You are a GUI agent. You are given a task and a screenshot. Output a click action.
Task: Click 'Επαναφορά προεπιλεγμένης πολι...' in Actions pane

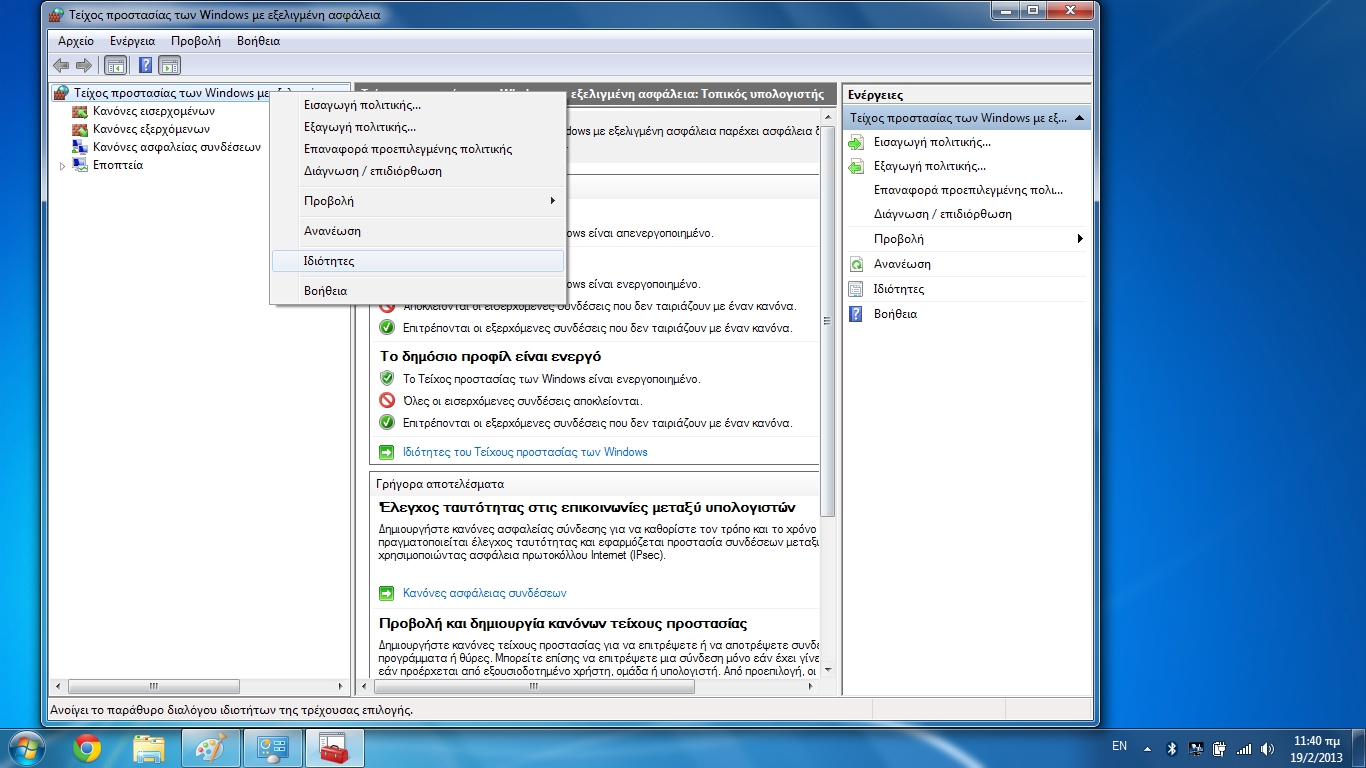[x=968, y=190]
